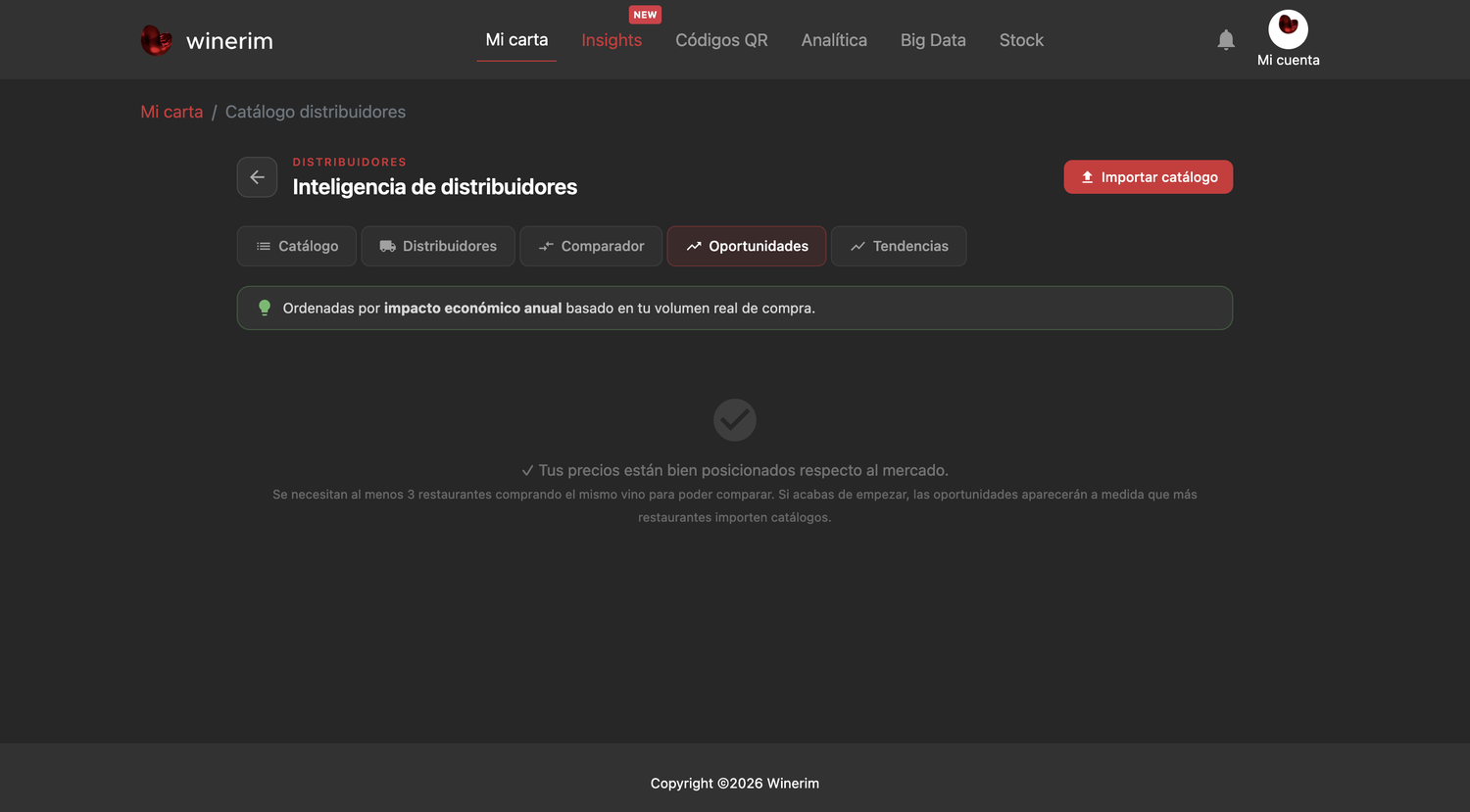Viewport: 1470px width, 812px height.
Task: Go to Códigos QR
Action: [721, 40]
